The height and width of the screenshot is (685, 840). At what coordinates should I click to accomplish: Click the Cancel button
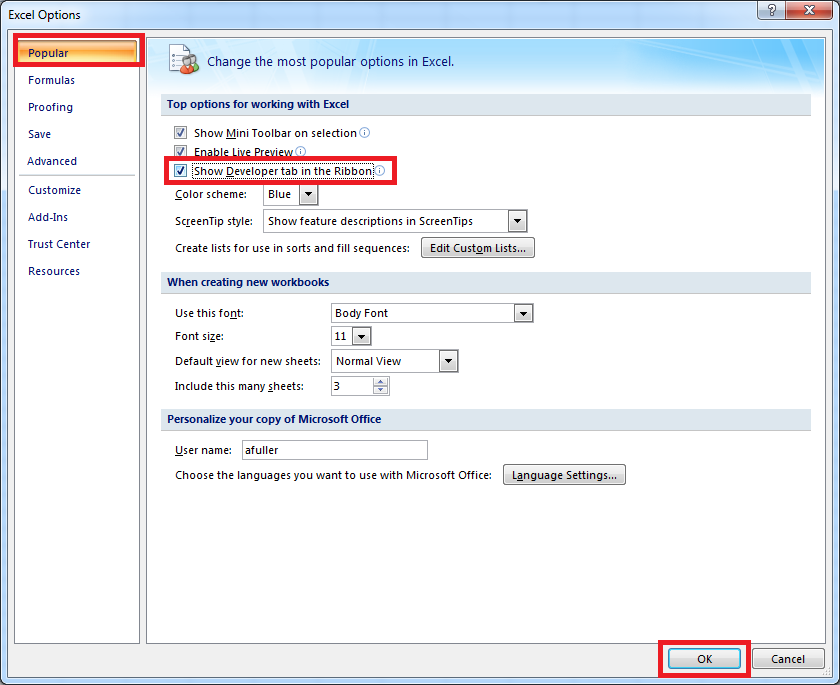pyautogui.click(x=788, y=659)
